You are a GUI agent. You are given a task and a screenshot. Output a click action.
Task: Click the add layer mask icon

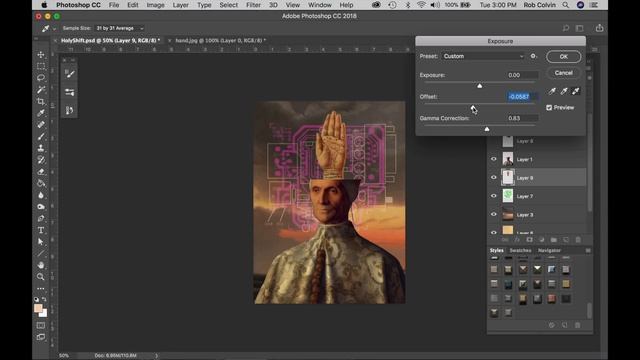(529, 240)
